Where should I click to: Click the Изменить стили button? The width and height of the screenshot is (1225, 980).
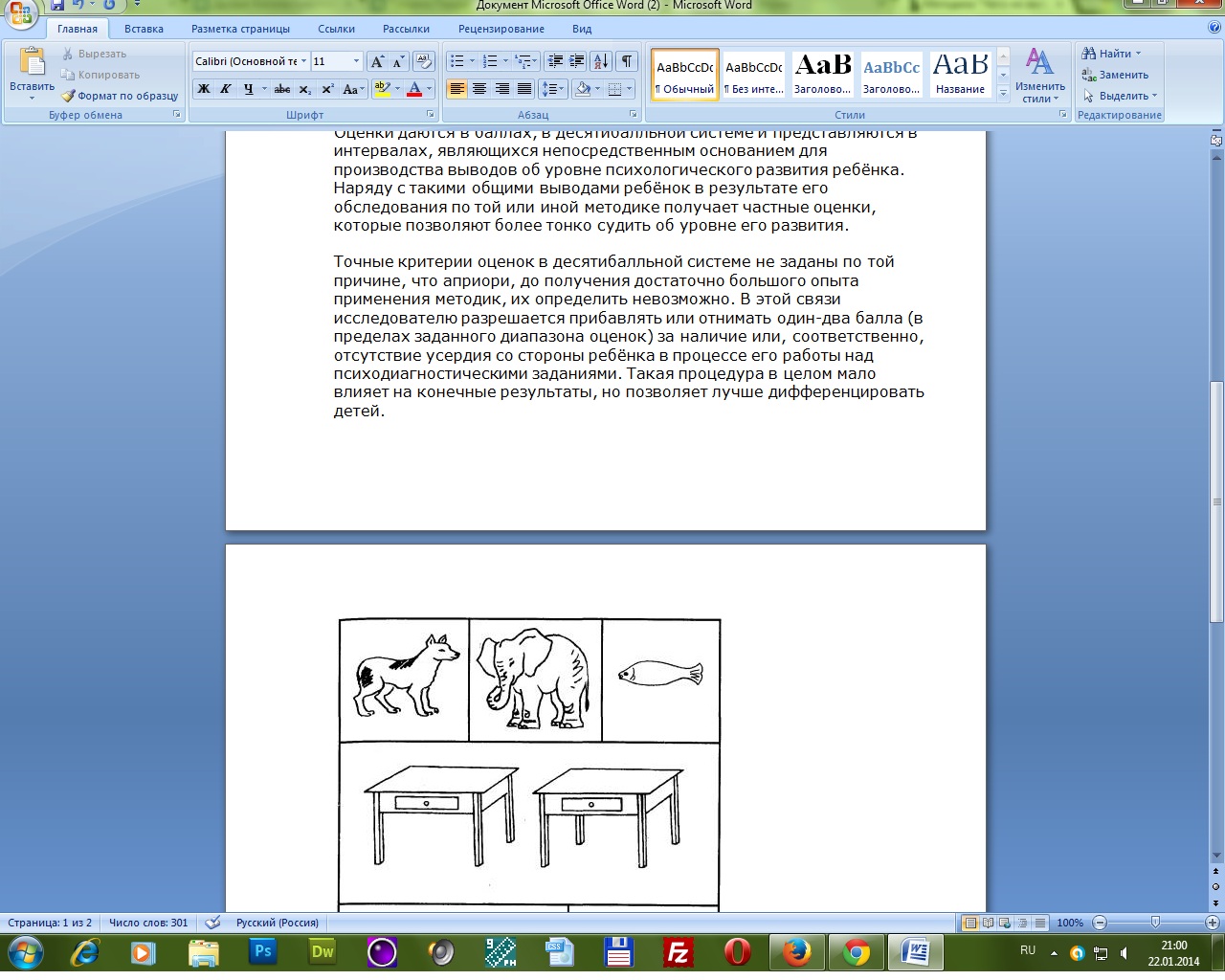pos(1039,77)
